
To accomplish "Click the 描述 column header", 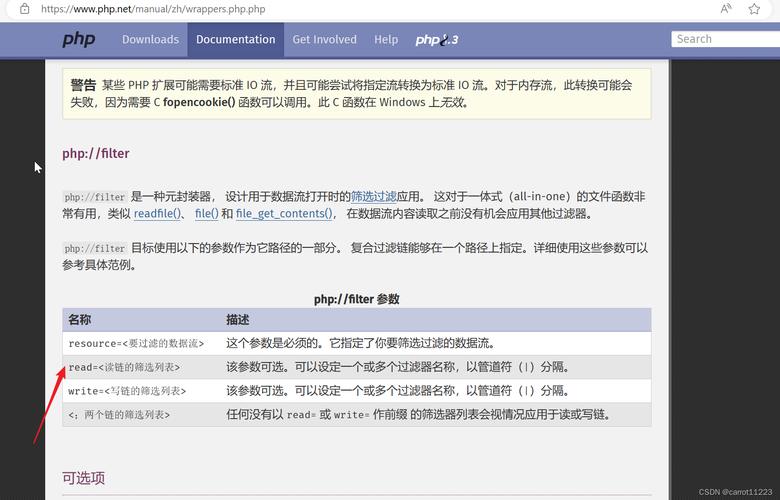I will click(436, 319).
